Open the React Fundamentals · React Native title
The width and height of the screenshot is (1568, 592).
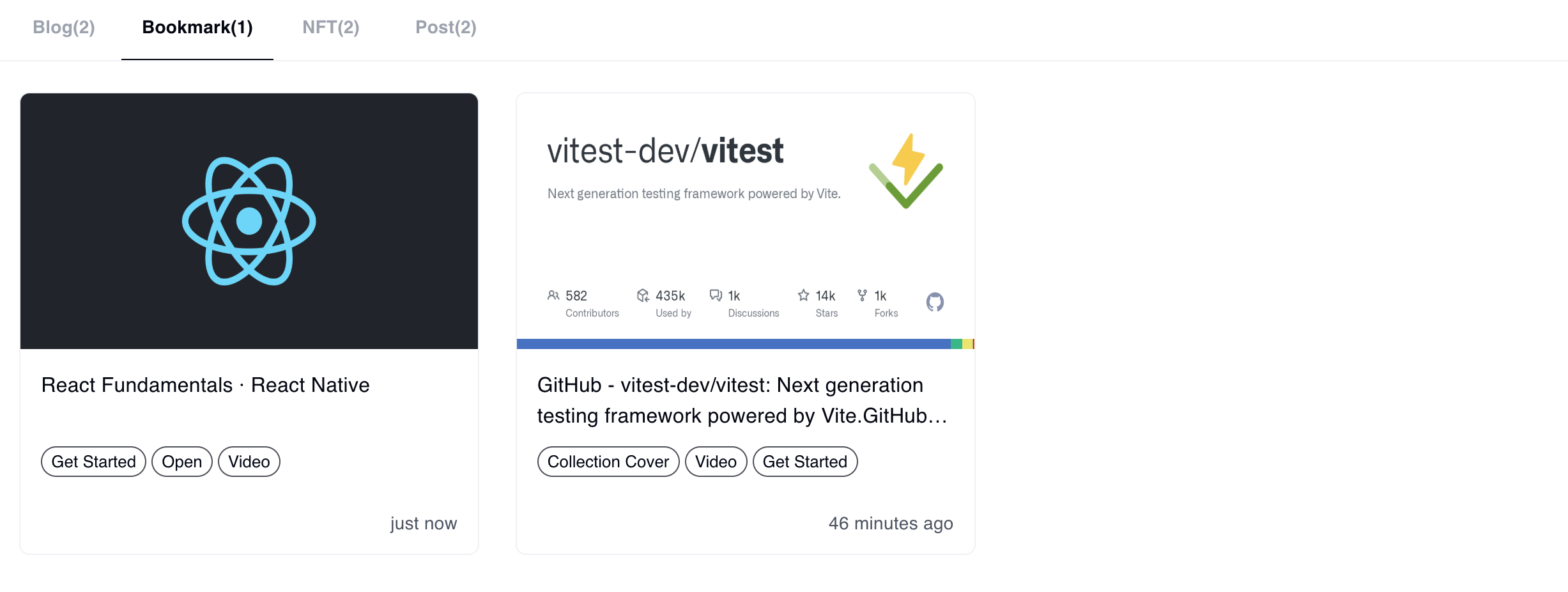[x=205, y=385]
